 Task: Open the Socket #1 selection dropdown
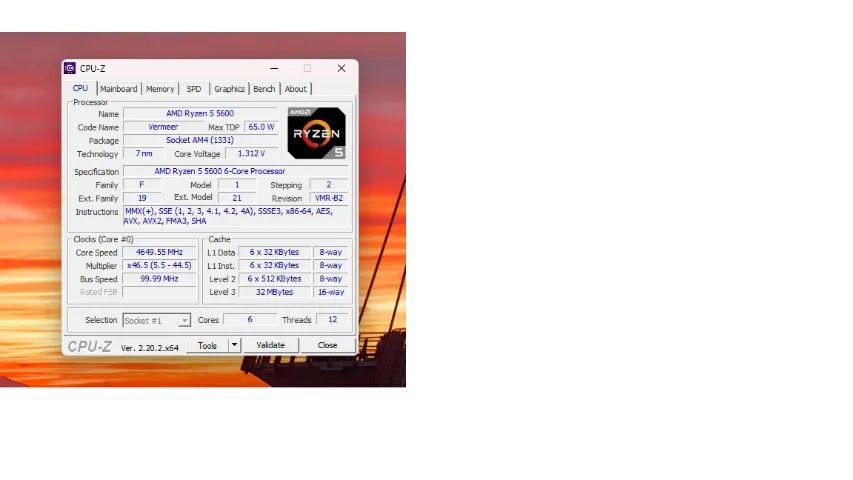click(157, 321)
